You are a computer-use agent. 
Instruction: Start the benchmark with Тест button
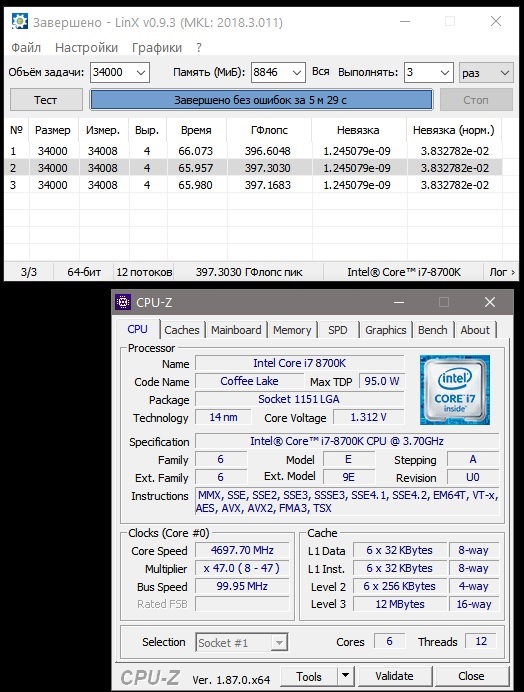pos(46,100)
